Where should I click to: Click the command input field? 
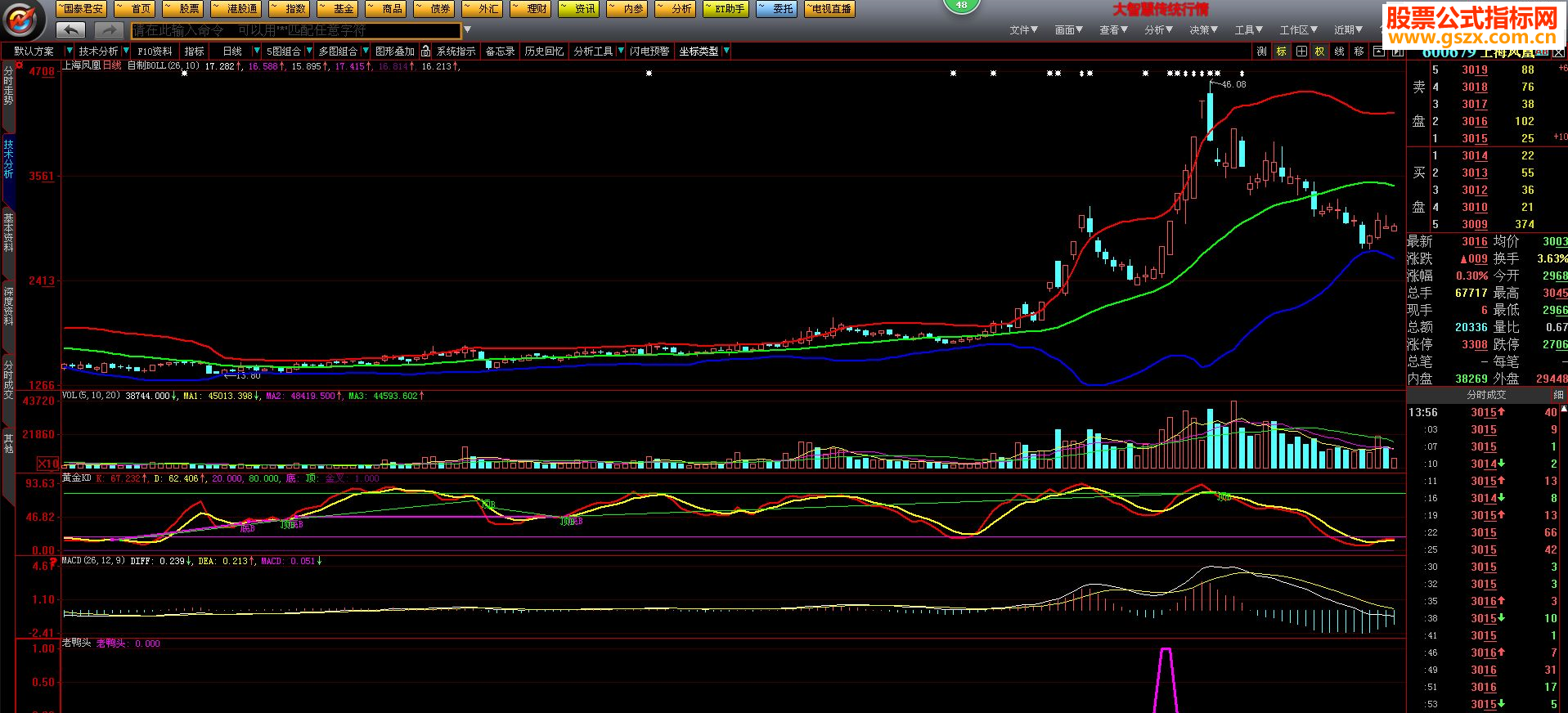coord(295,30)
